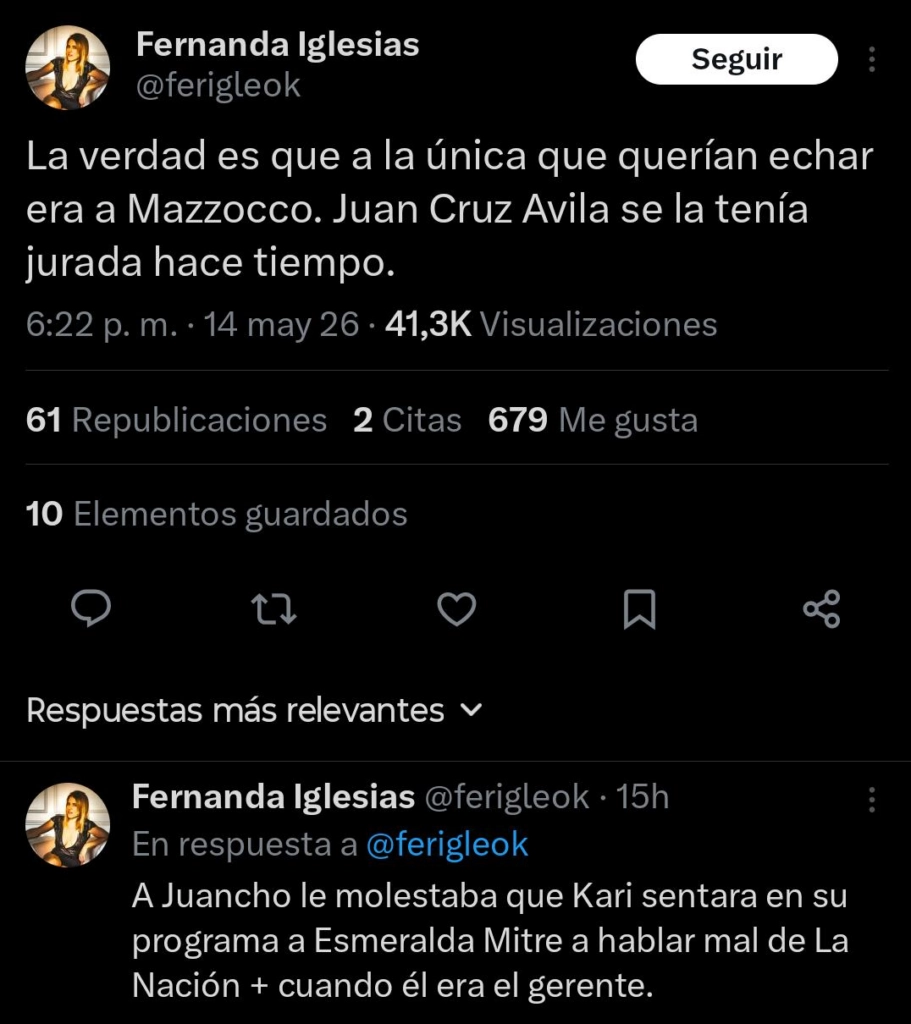
Task: Bookmark this tweet with the bookmark icon
Action: click(639, 609)
